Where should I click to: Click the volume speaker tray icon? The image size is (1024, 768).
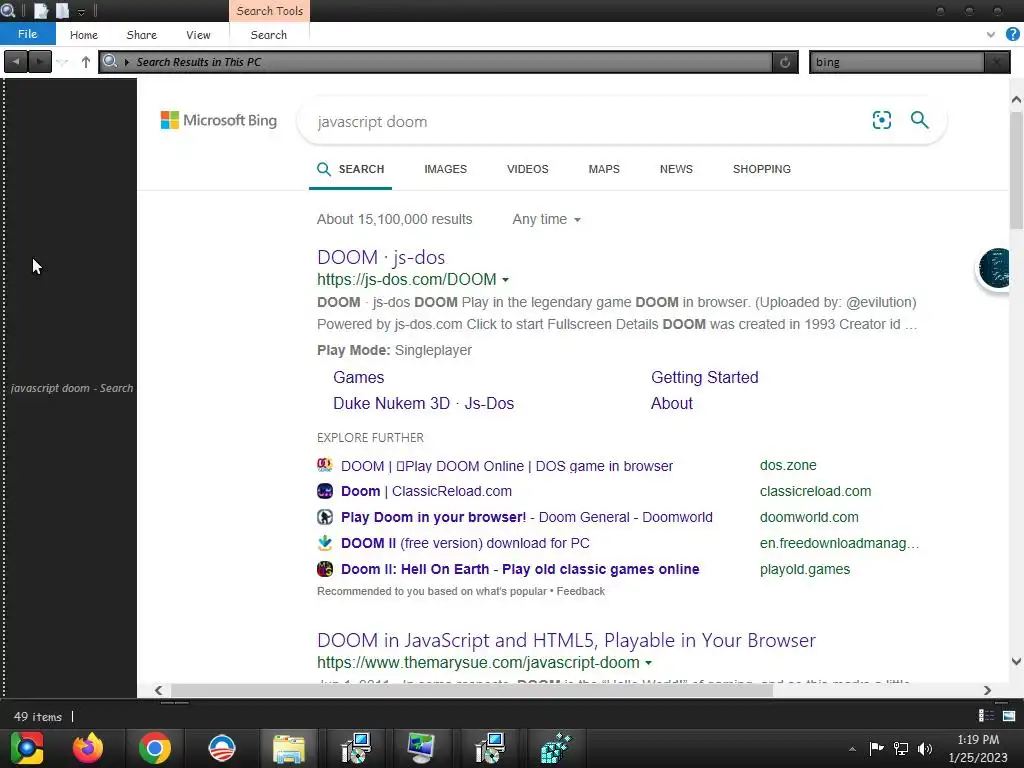tap(925, 749)
